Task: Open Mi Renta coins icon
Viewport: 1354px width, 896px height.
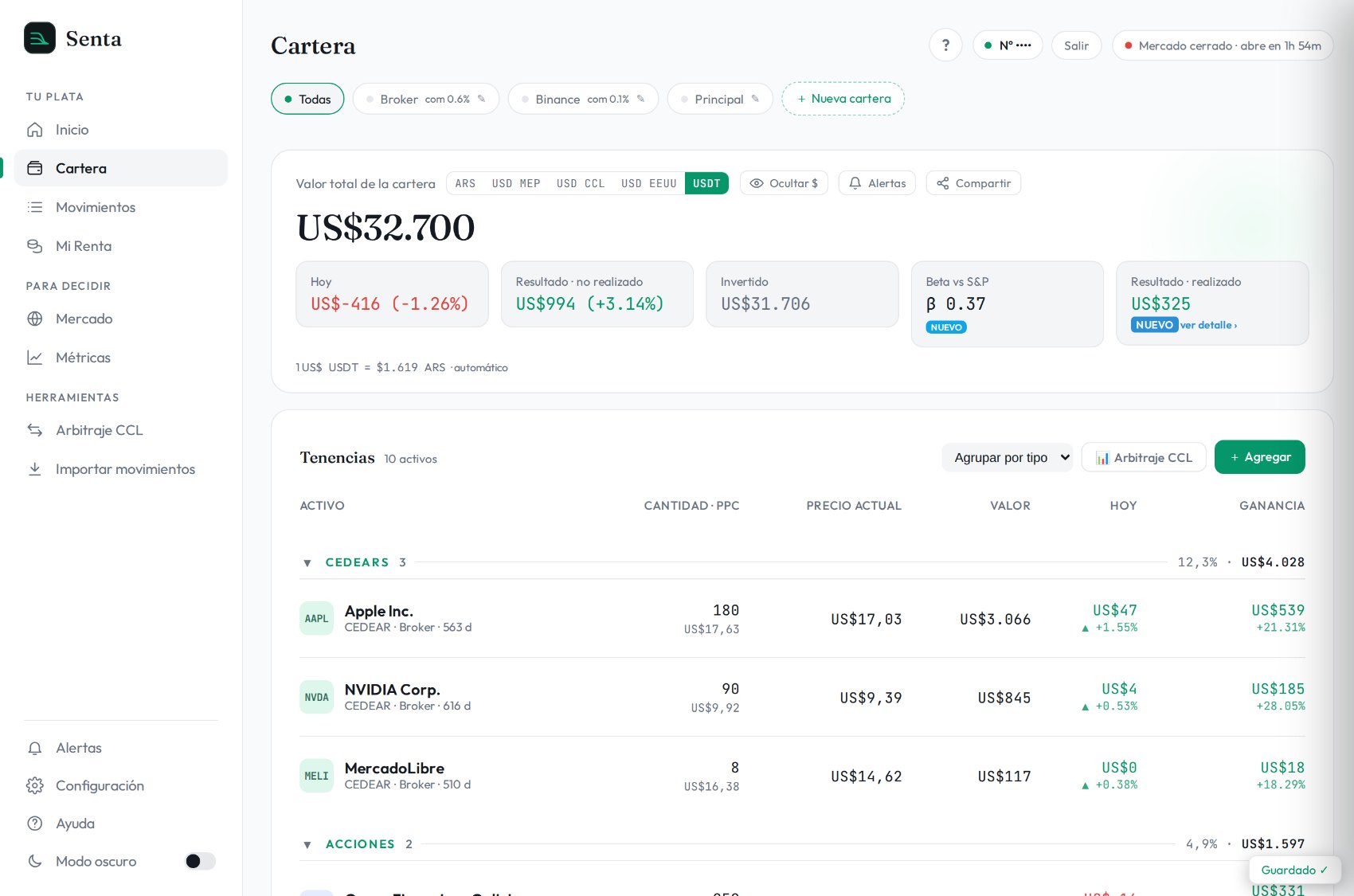Action: [35, 246]
